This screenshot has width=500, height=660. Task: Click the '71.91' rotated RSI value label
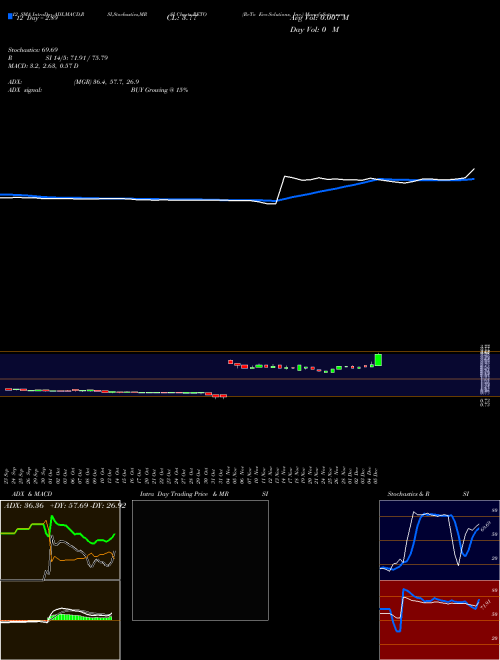click(x=485, y=605)
